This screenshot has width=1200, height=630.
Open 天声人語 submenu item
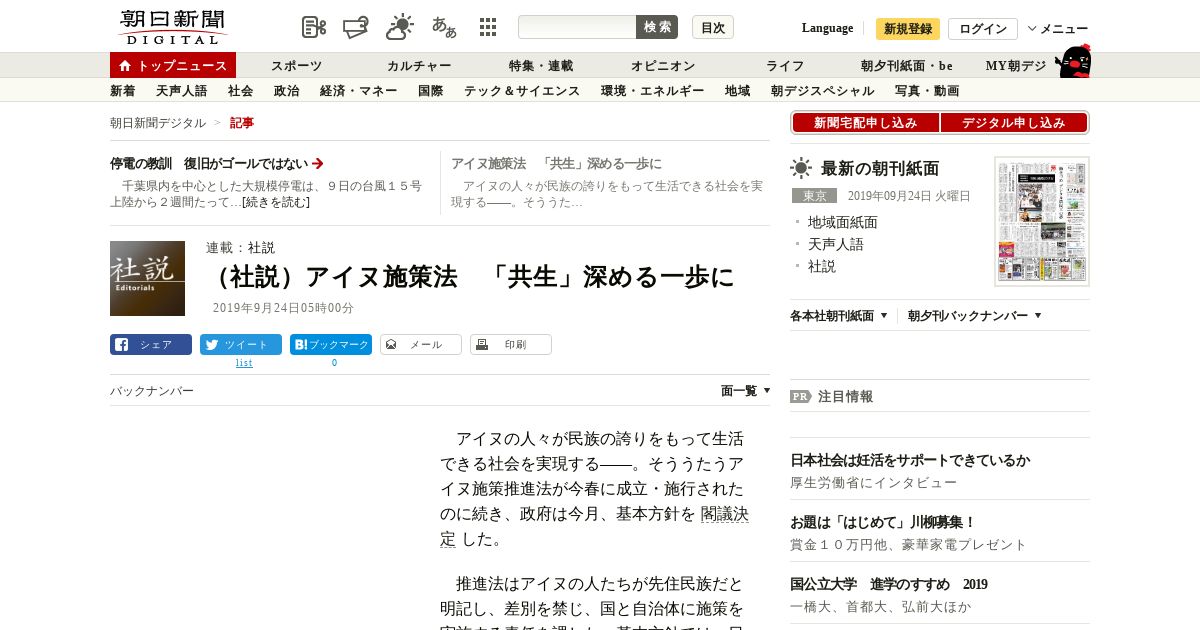182,91
